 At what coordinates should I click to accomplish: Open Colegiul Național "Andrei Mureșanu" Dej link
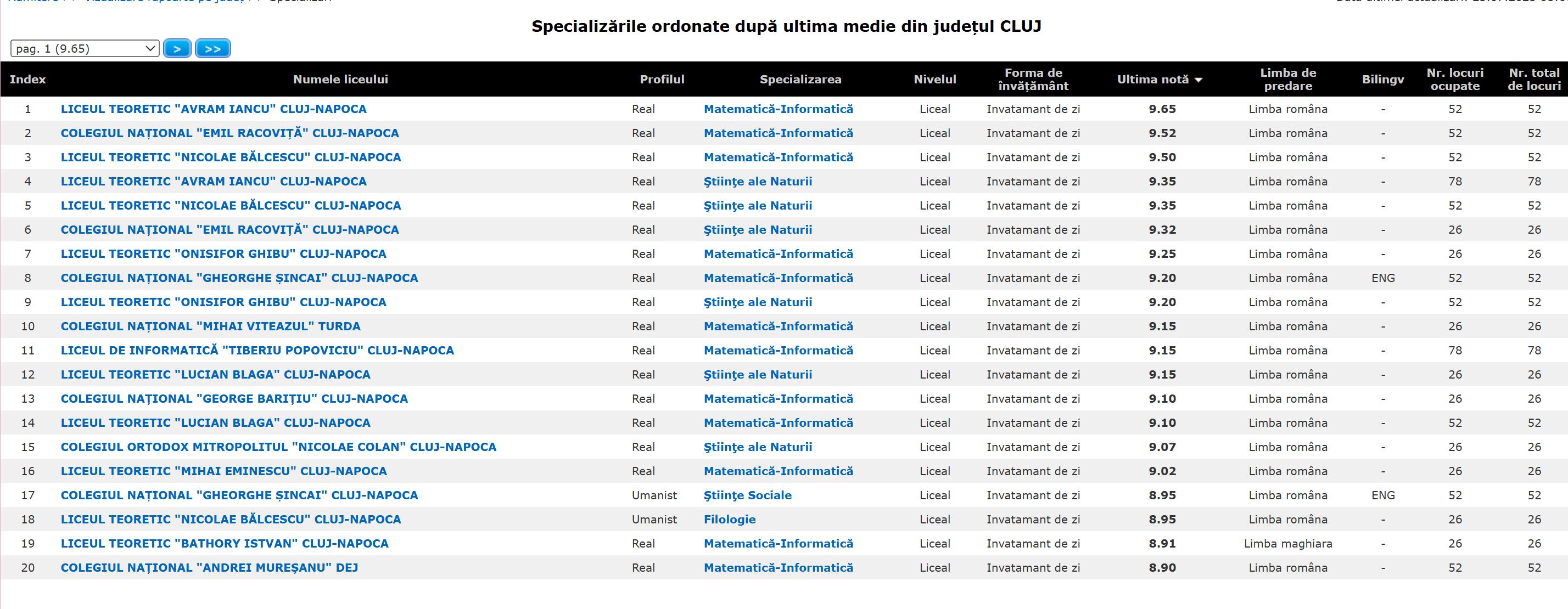(x=209, y=568)
